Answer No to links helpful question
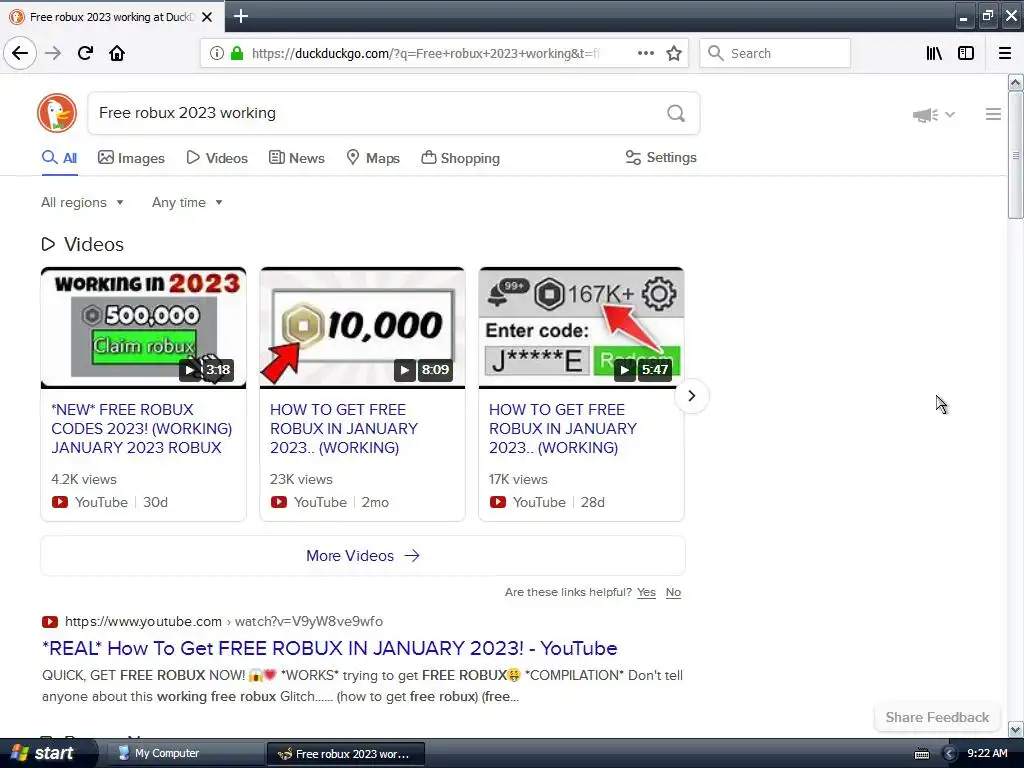This screenshot has width=1024, height=768. (673, 592)
